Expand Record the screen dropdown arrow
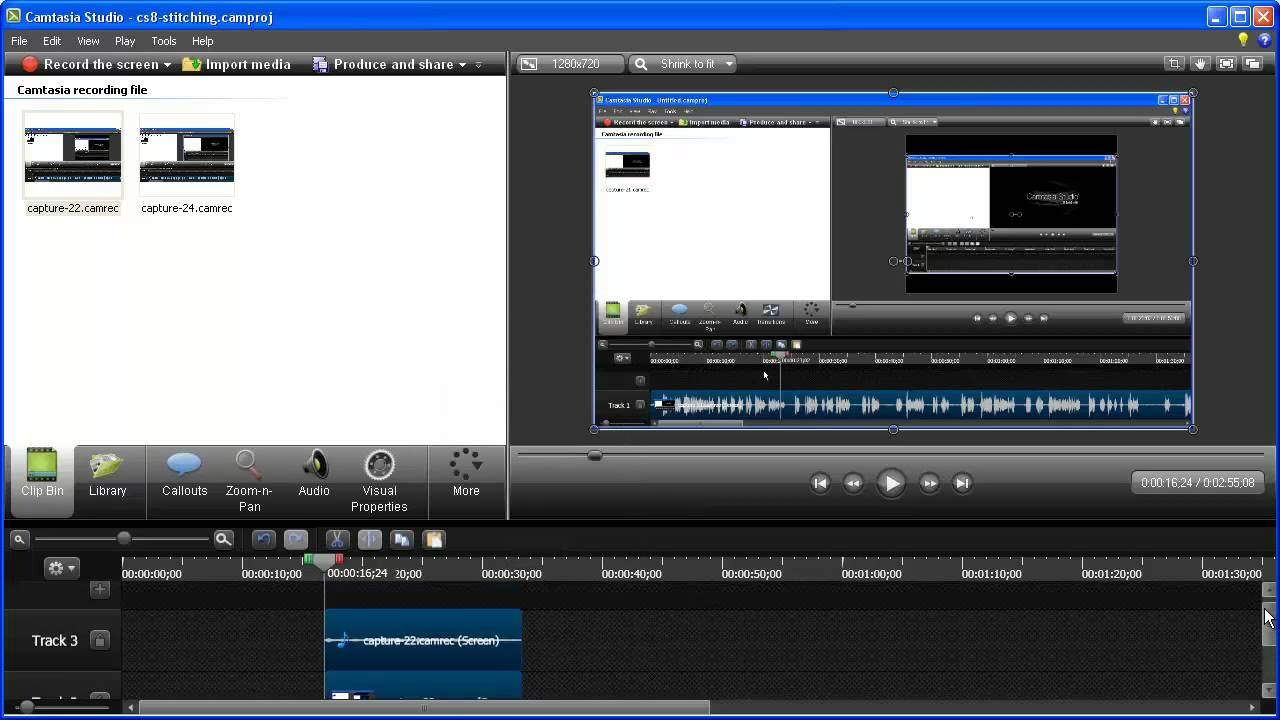The width and height of the screenshot is (1280, 720). click(x=167, y=65)
